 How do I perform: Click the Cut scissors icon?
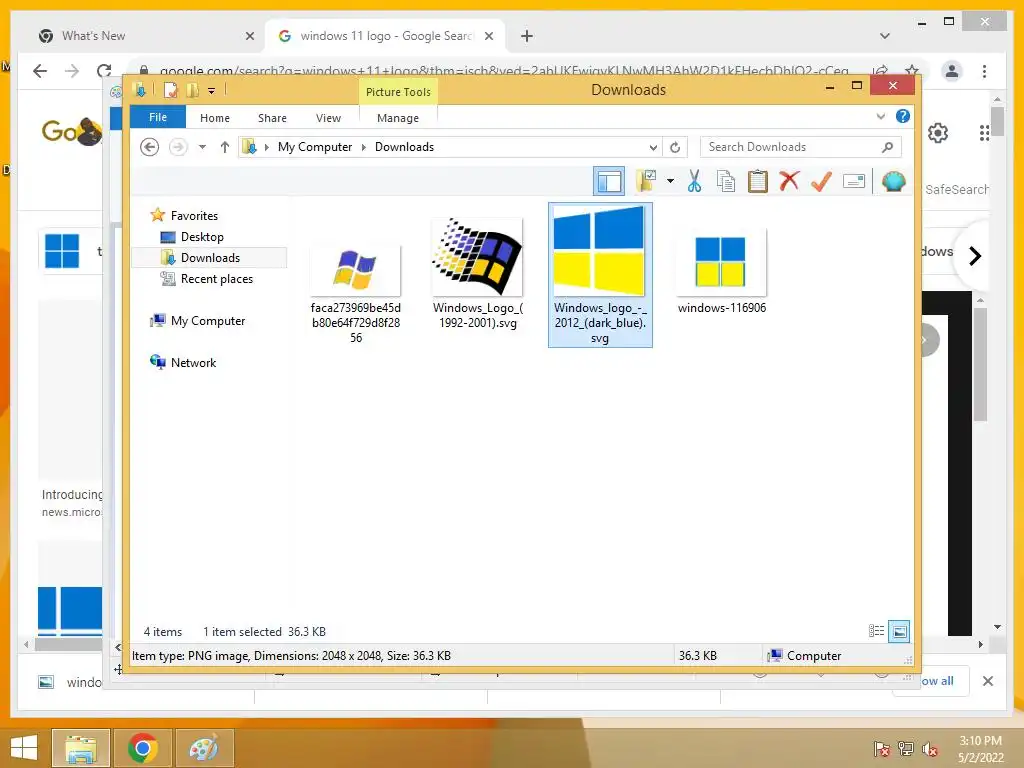click(694, 181)
